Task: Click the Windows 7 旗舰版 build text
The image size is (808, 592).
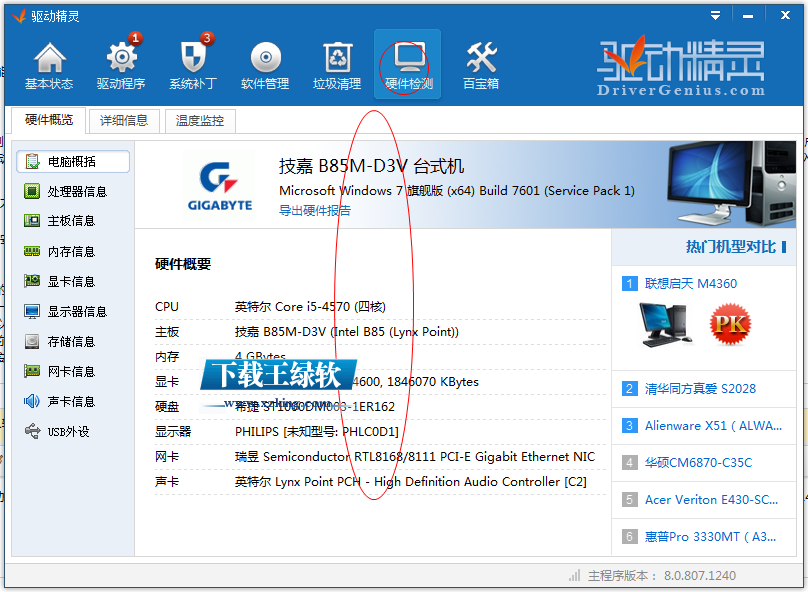Action: pyautogui.click(x=457, y=191)
